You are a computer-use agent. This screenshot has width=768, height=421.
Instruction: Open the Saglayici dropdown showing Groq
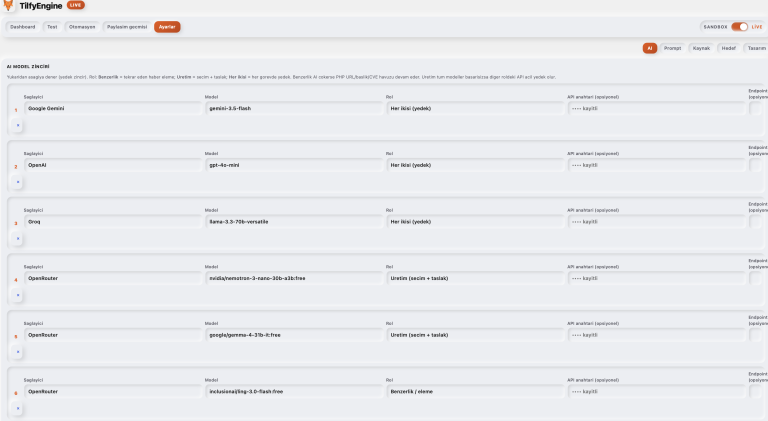[x=113, y=222]
